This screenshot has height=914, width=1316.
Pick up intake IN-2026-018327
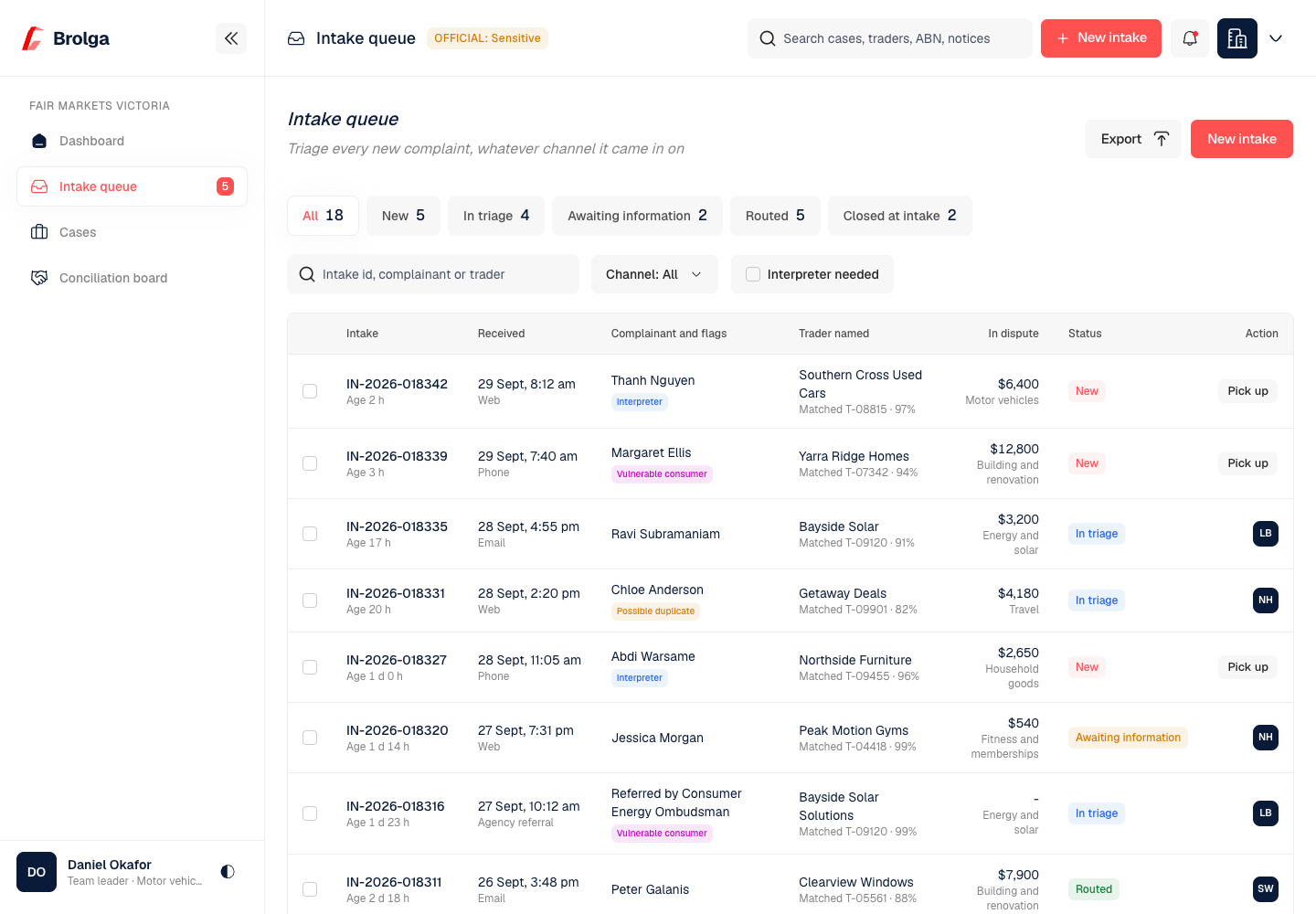(x=1247, y=667)
